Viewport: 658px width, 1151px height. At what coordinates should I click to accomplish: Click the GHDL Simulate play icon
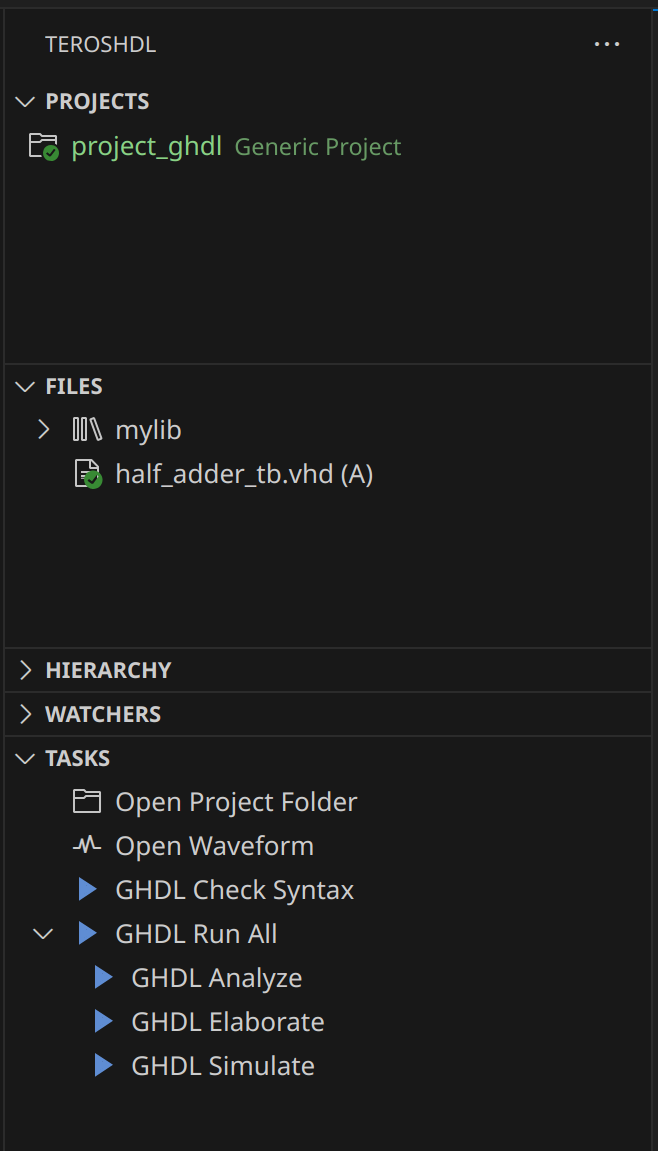pos(104,1066)
